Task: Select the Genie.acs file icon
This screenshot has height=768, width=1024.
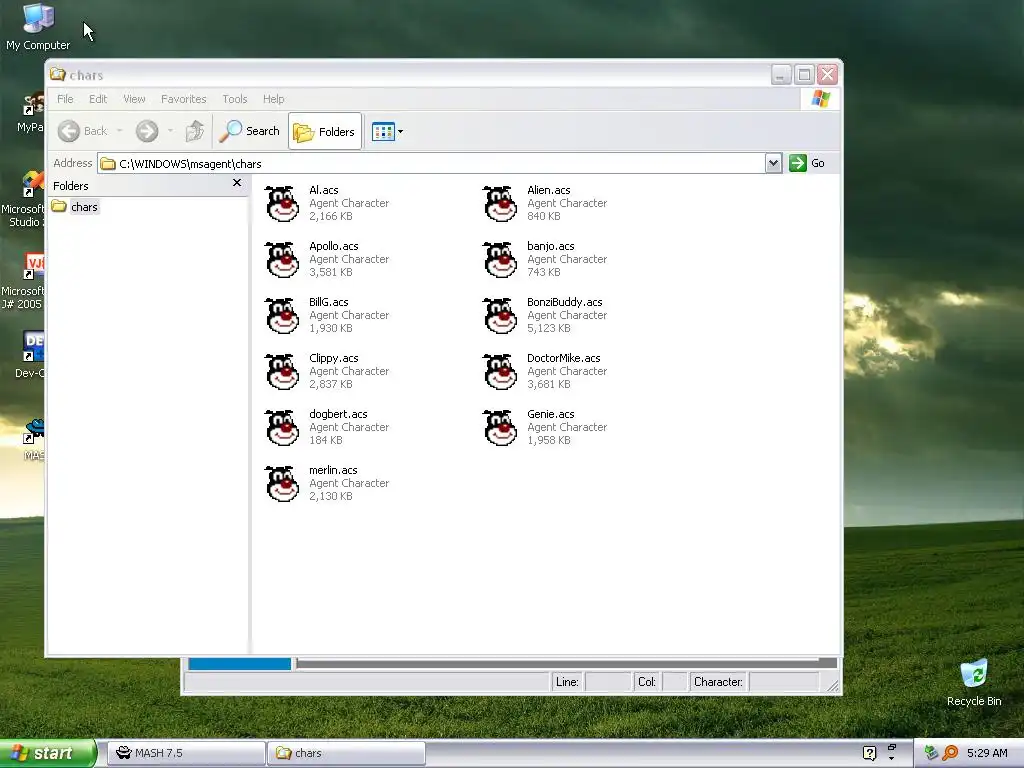Action: tap(500, 428)
